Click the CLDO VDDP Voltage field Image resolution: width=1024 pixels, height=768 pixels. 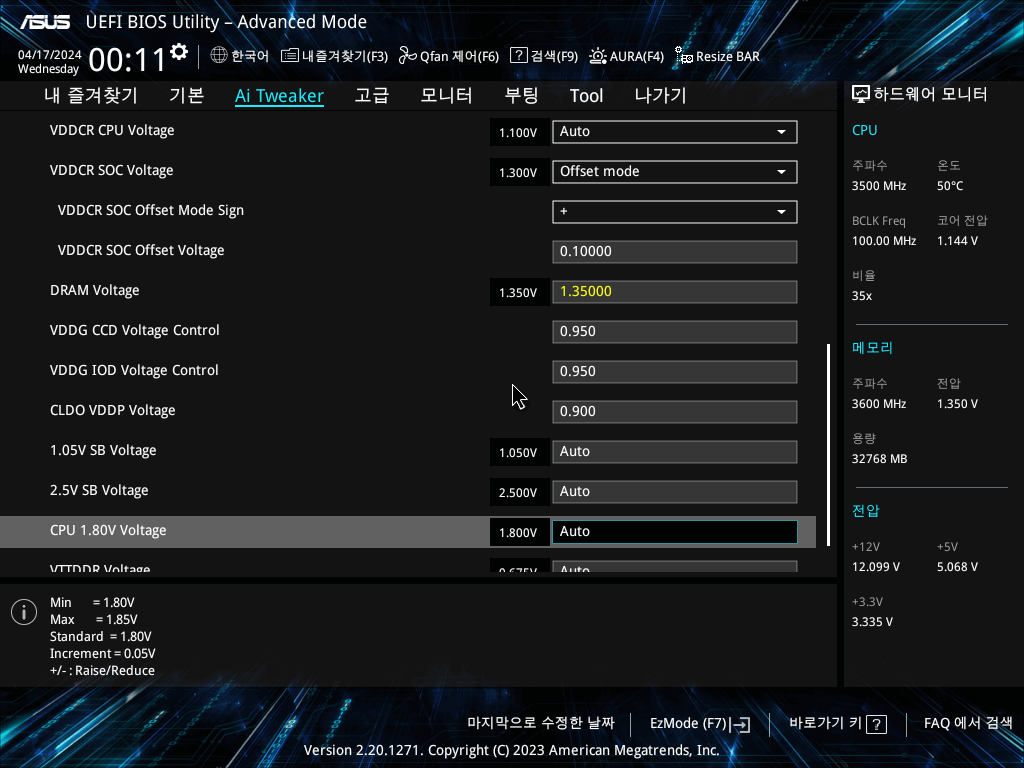[x=675, y=412]
